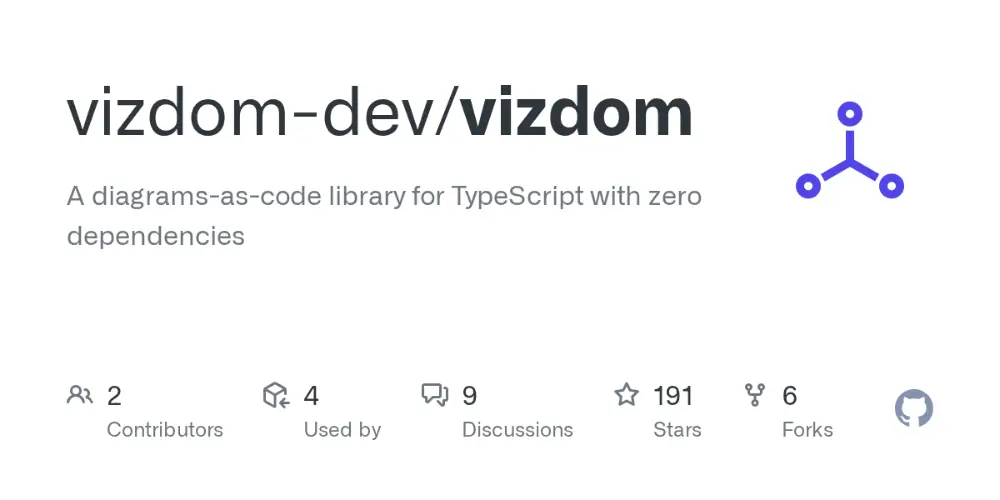The height and width of the screenshot is (500, 1000).
Task: Click the bottom-left node of vizdom logo
Action: tap(809, 186)
